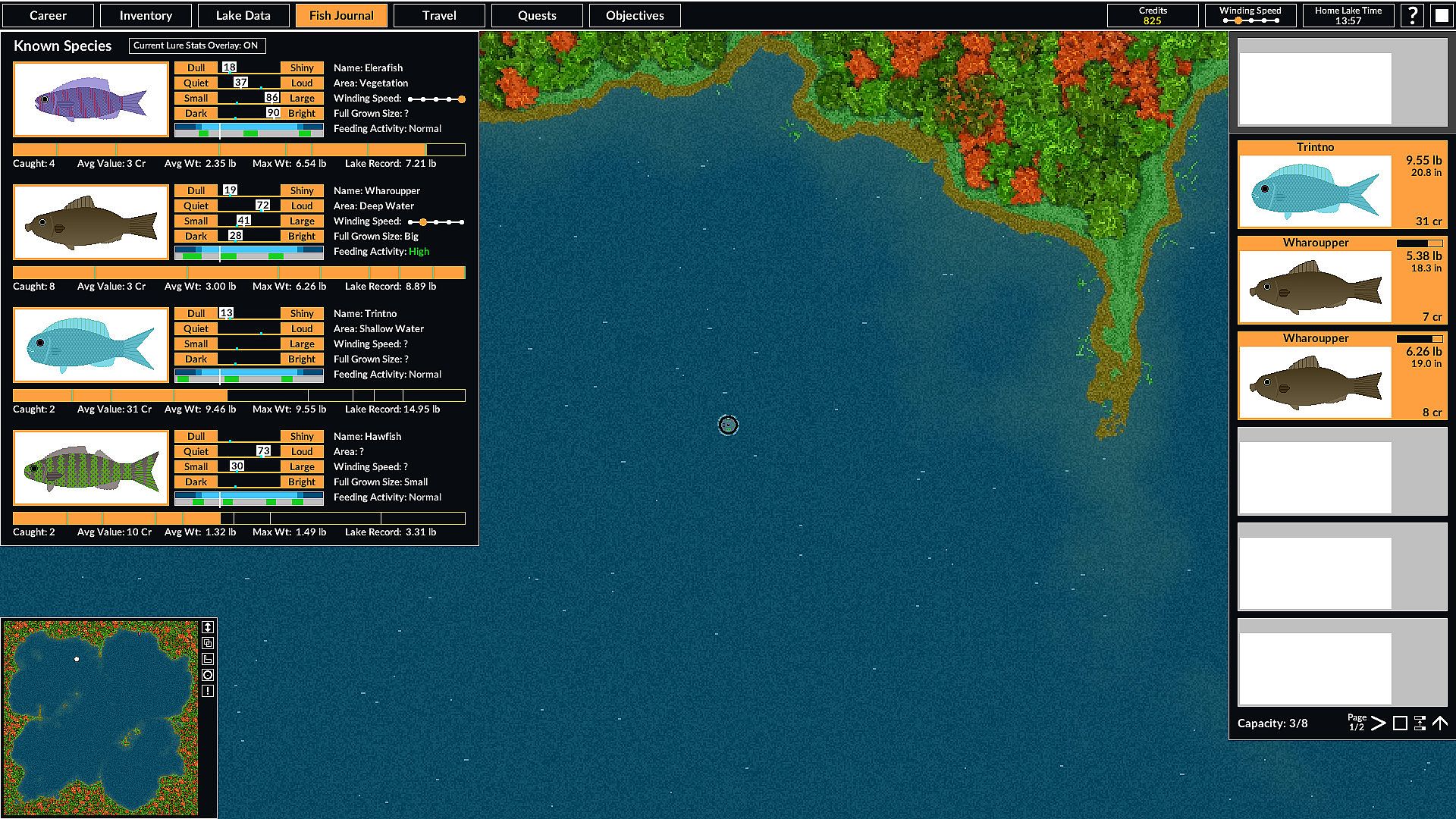Viewport: 1456px width, 819px height.
Task: Open the Objectives tab
Action: (x=635, y=15)
